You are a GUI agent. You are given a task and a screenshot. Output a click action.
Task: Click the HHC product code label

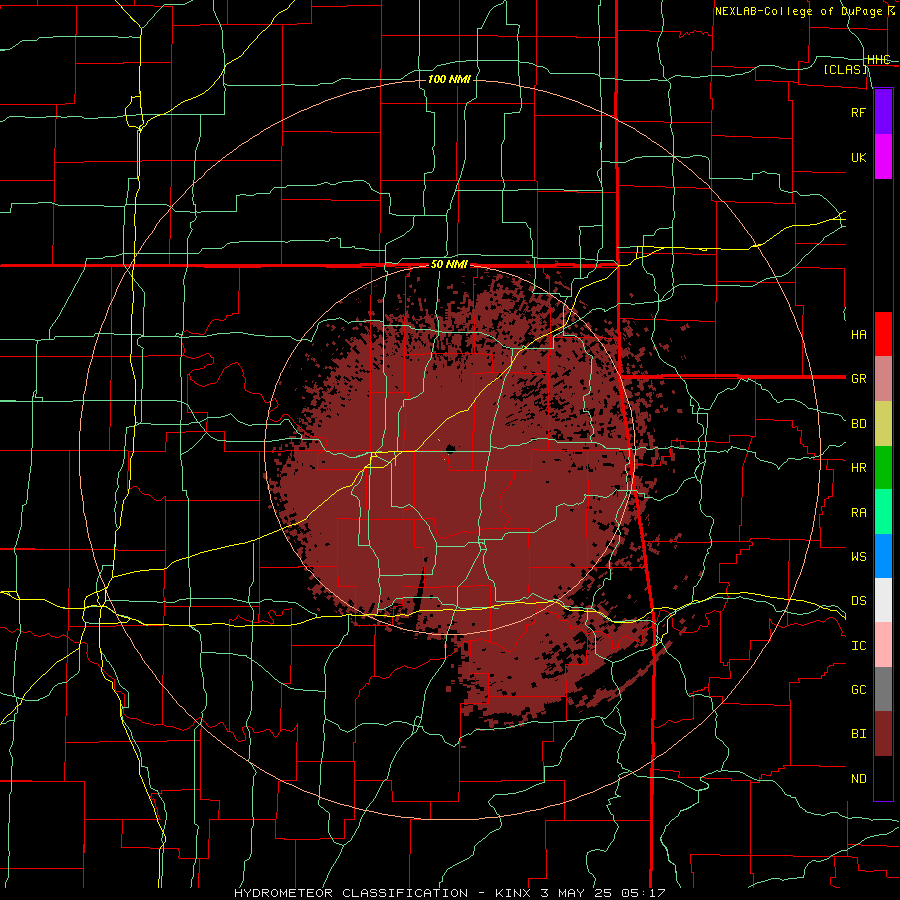(x=878, y=60)
